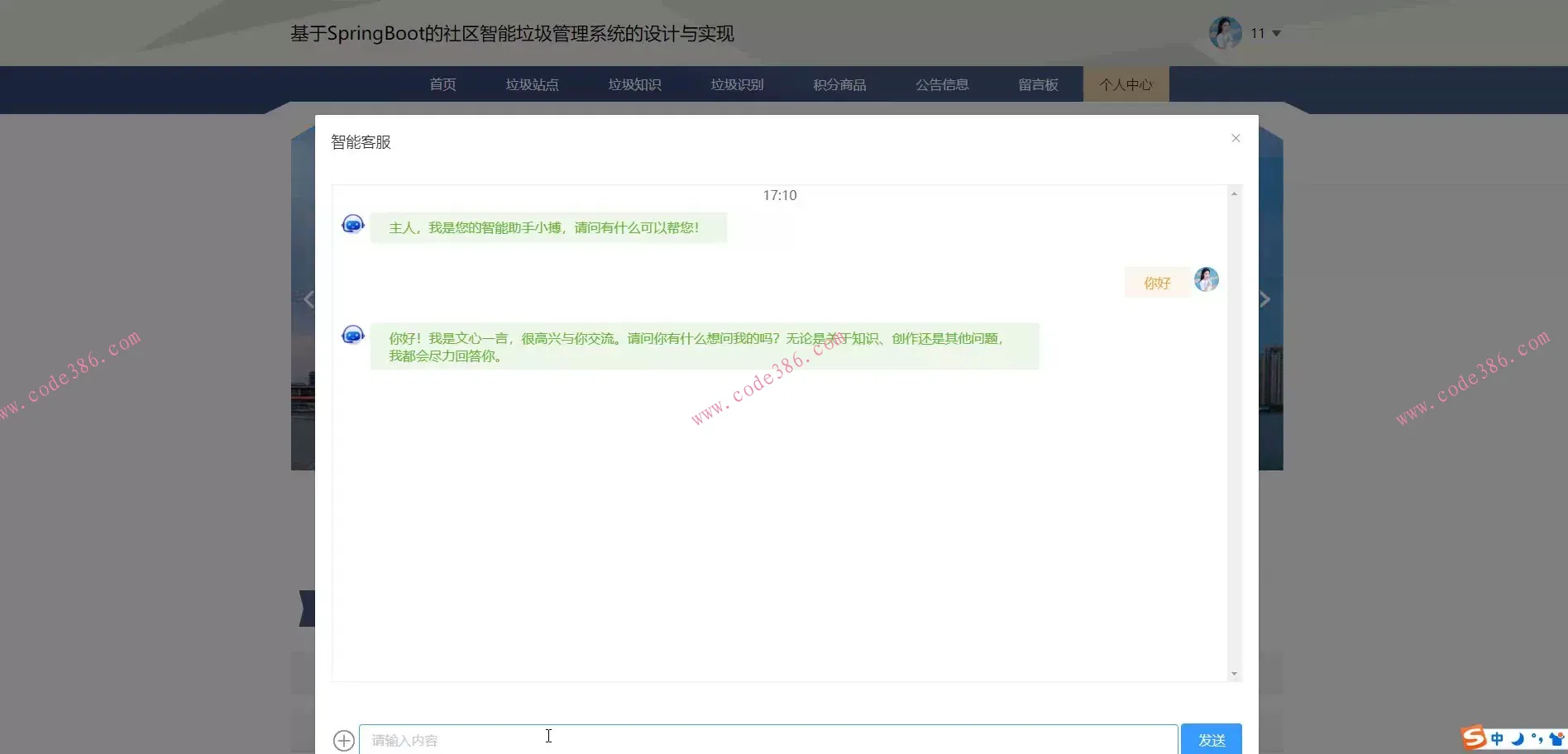1568x754 pixels.
Task: Select the moon icon in the system tray
Action: click(x=1518, y=738)
